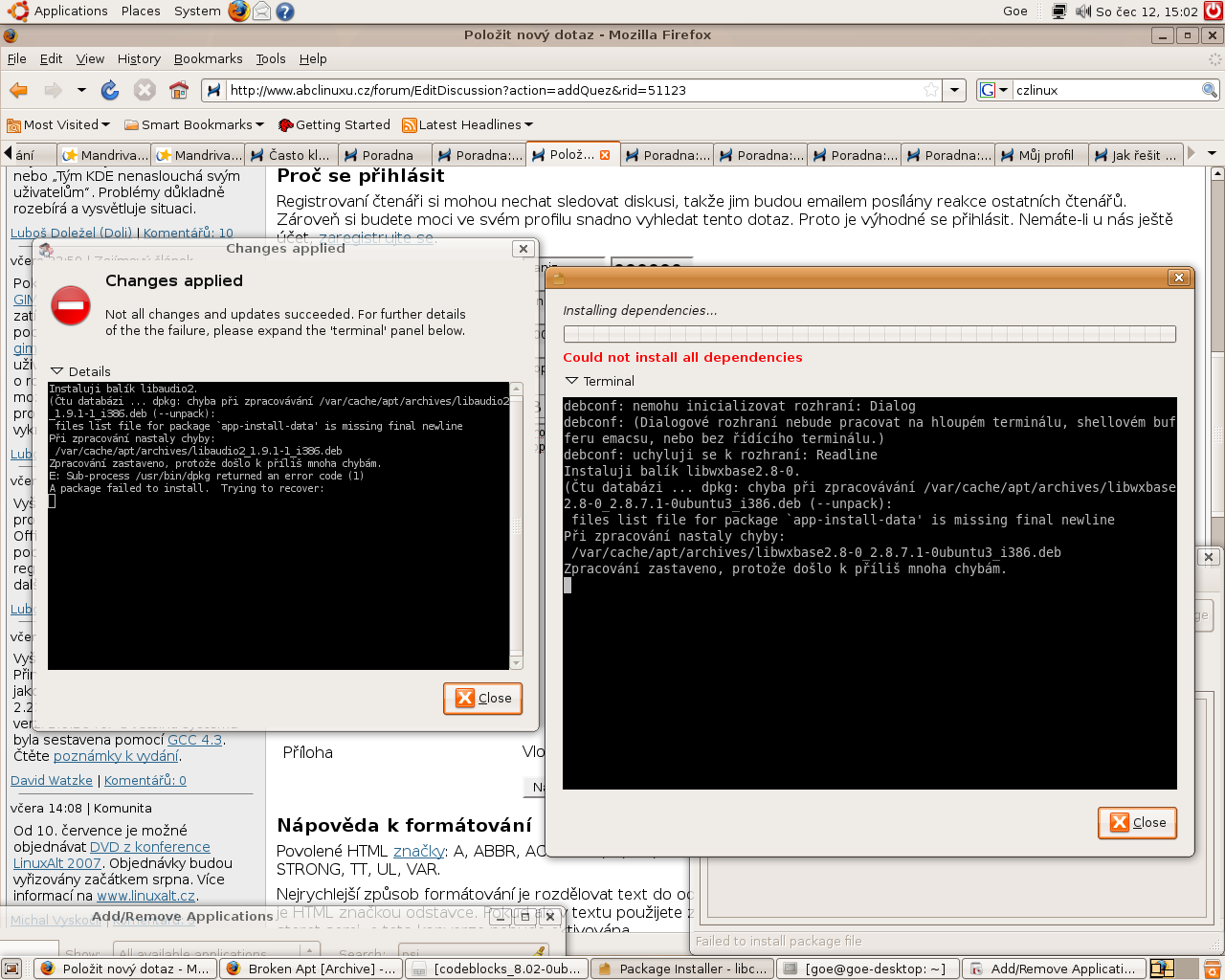Open the search engine selector dropdown
The image size is (1225, 980).
[x=994, y=90]
